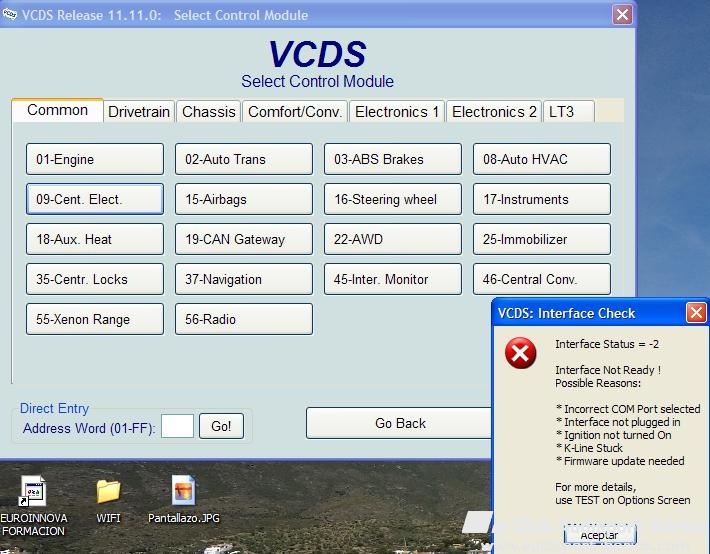Image resolution: width=710 pixels, height=554 pixels.
Task: Click the 'Incorrect COM Port selected' line
Action: (628, 409)
